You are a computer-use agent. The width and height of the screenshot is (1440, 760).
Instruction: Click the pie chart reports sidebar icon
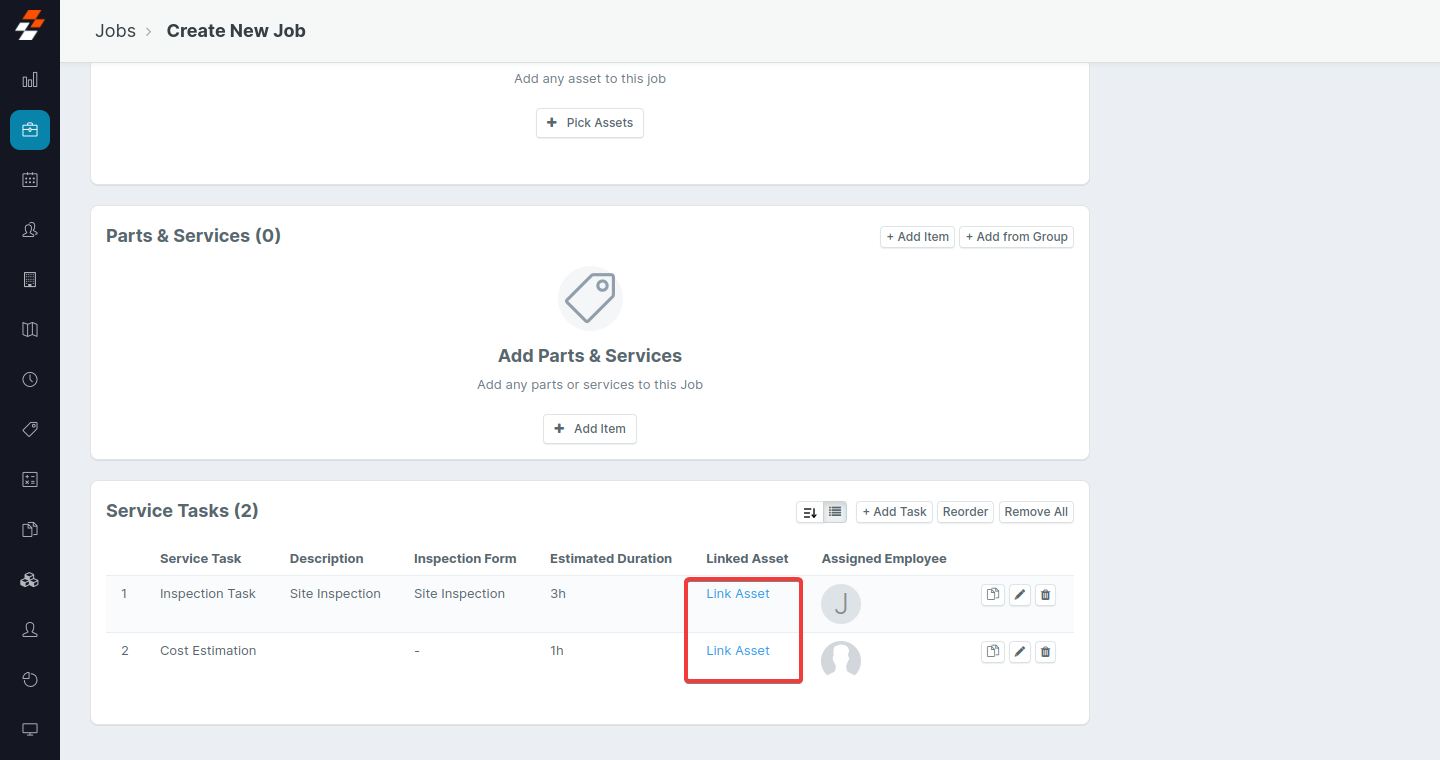pyautogui.click(x=30, y=680)
